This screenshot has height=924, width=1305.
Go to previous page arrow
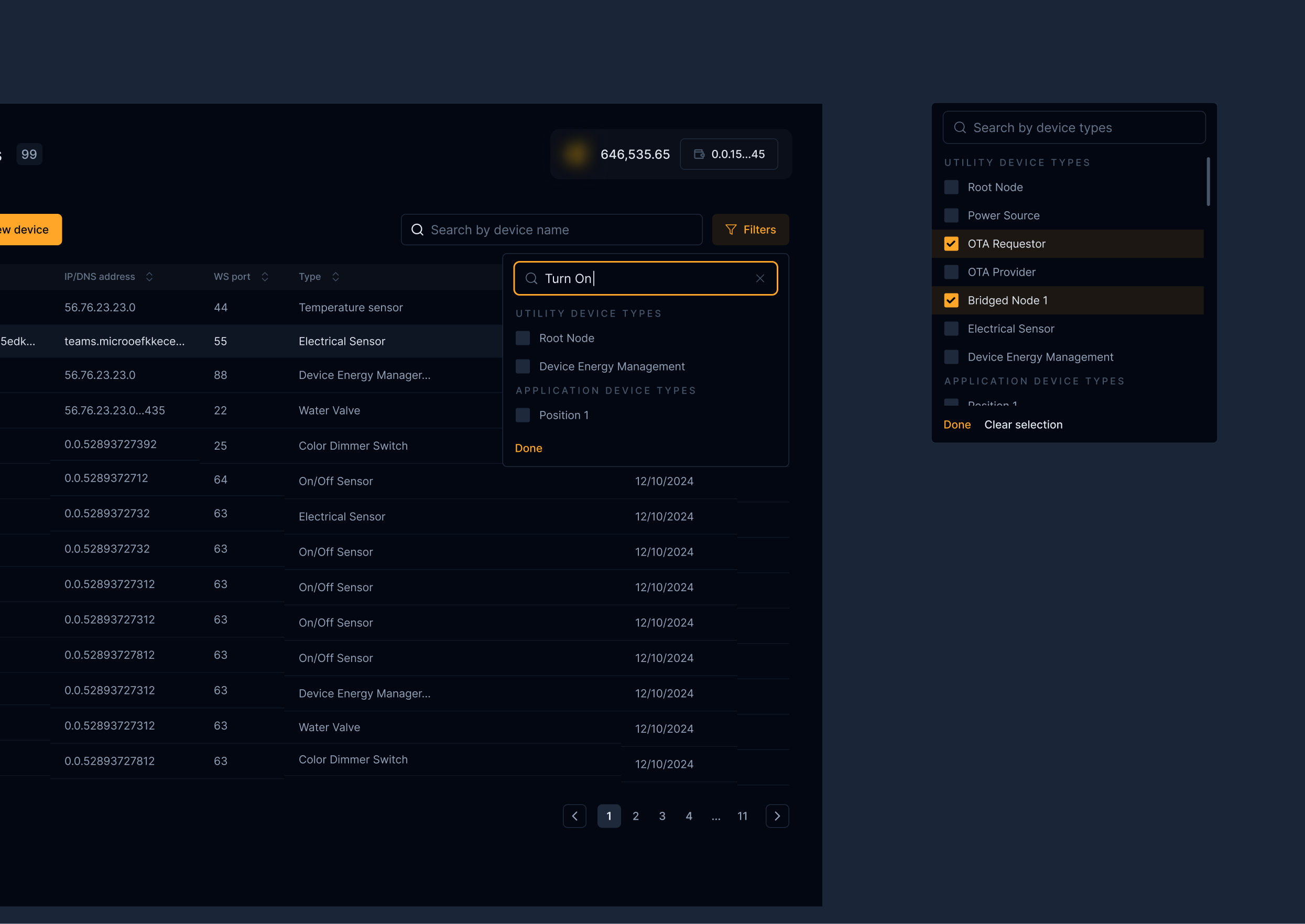coord(574,816)
